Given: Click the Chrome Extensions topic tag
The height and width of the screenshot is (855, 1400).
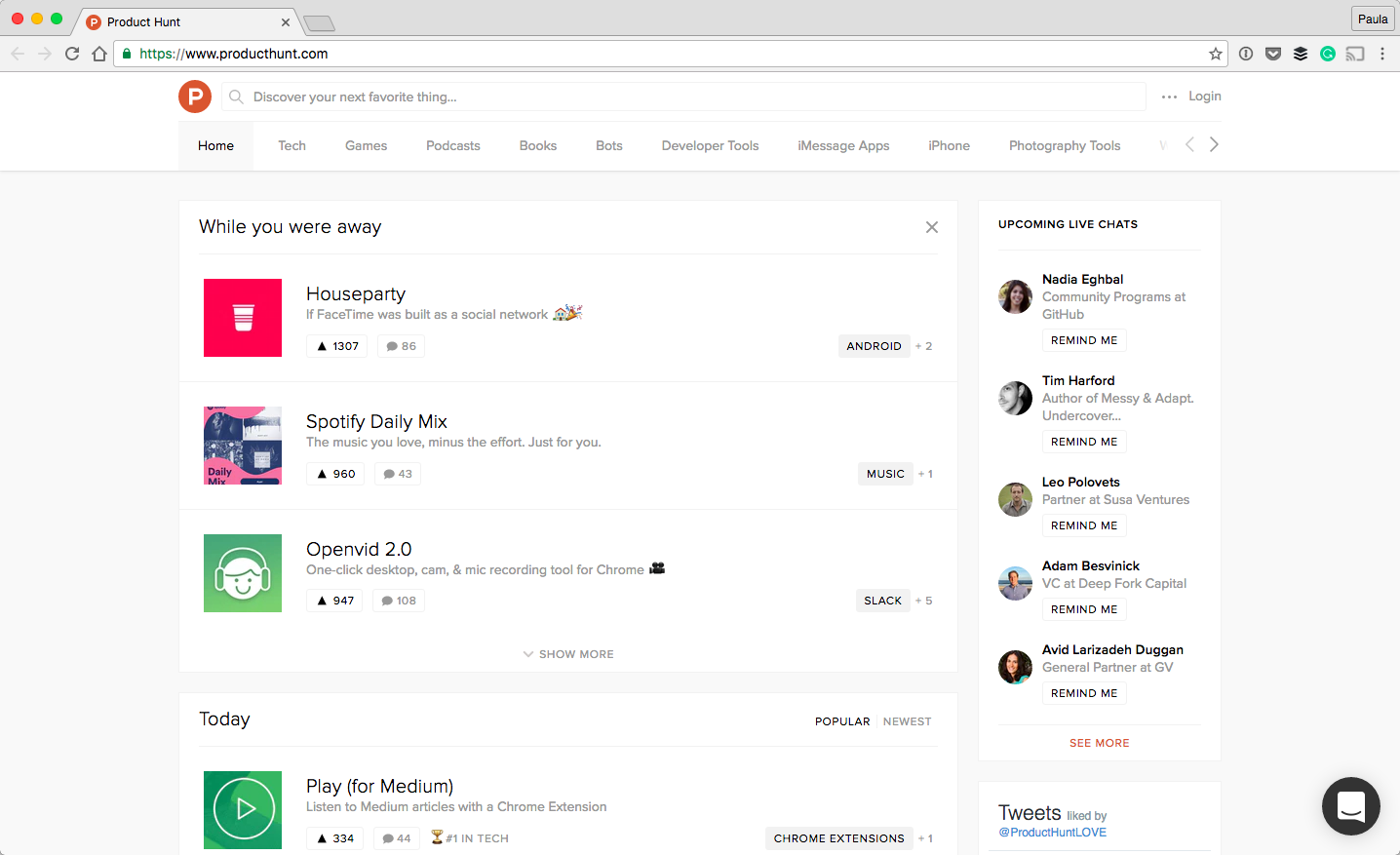Looking at the screenshot, I should coord(839,838).
